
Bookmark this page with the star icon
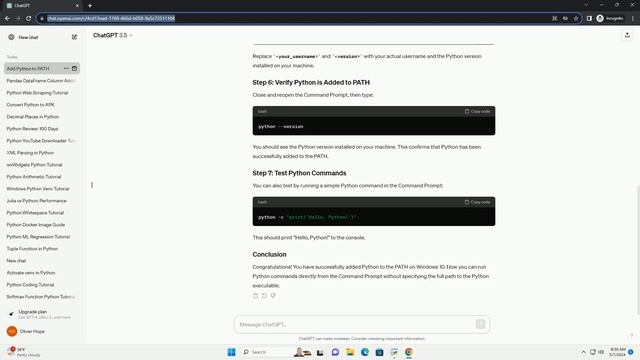(x=576, y=18)
